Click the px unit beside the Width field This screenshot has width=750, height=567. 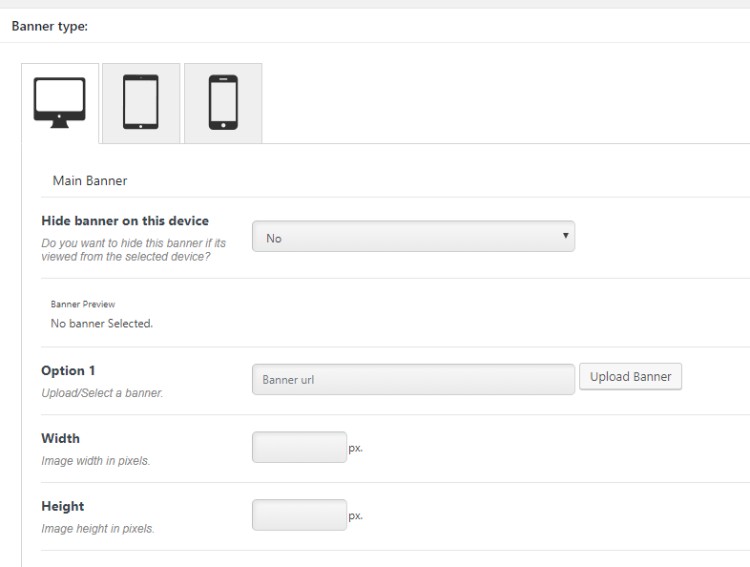(355, 448)
